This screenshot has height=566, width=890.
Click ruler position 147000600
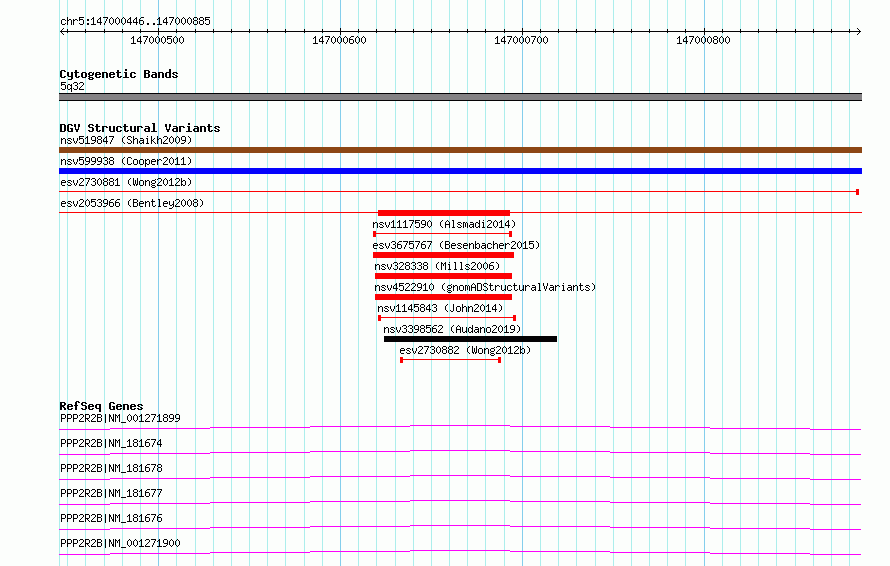(x=339, y=40)
